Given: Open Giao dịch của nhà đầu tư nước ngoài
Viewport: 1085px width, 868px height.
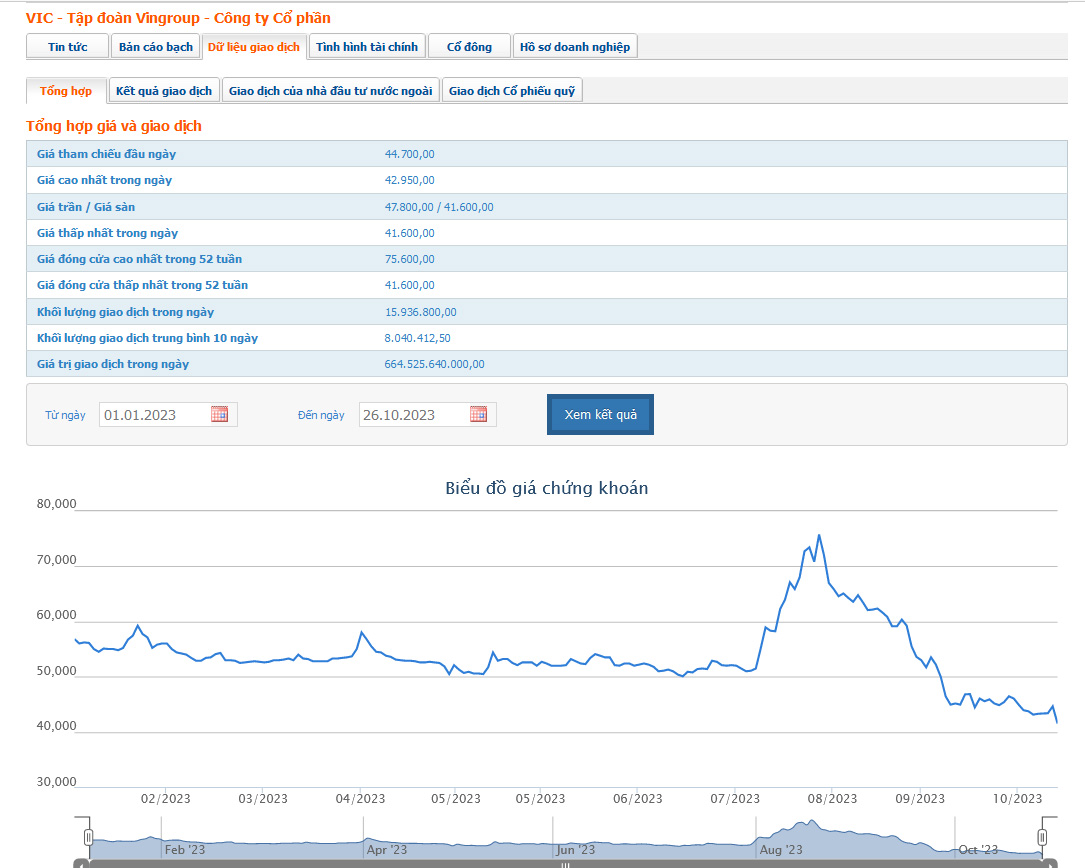Looking at the screenshot, I should [x=330, y=91].
